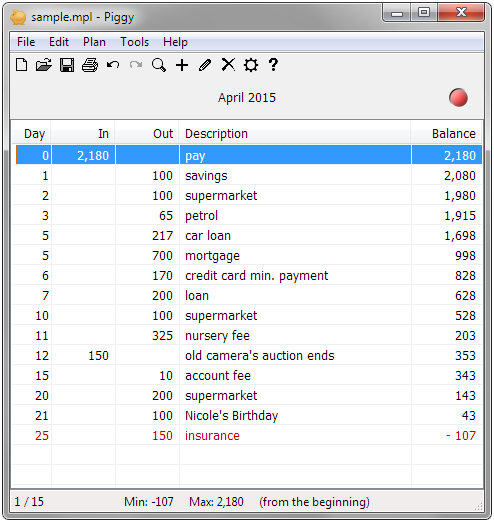The image size is (494, 522).
Task: Select the 'nursery fee' row
Action: pyautogui.click(x=247, y=335)
